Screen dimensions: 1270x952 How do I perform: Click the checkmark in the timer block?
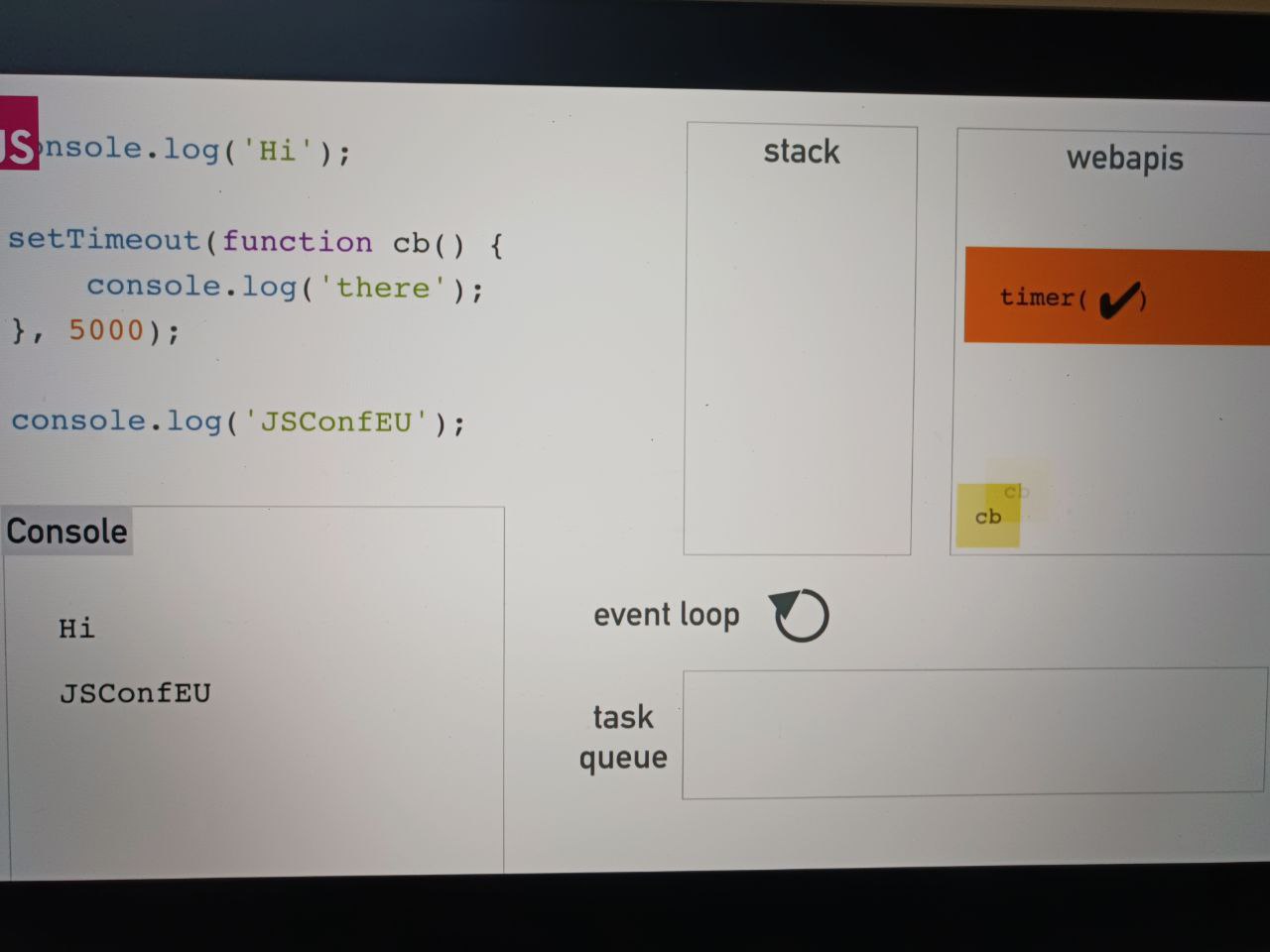coord(1119,298)
